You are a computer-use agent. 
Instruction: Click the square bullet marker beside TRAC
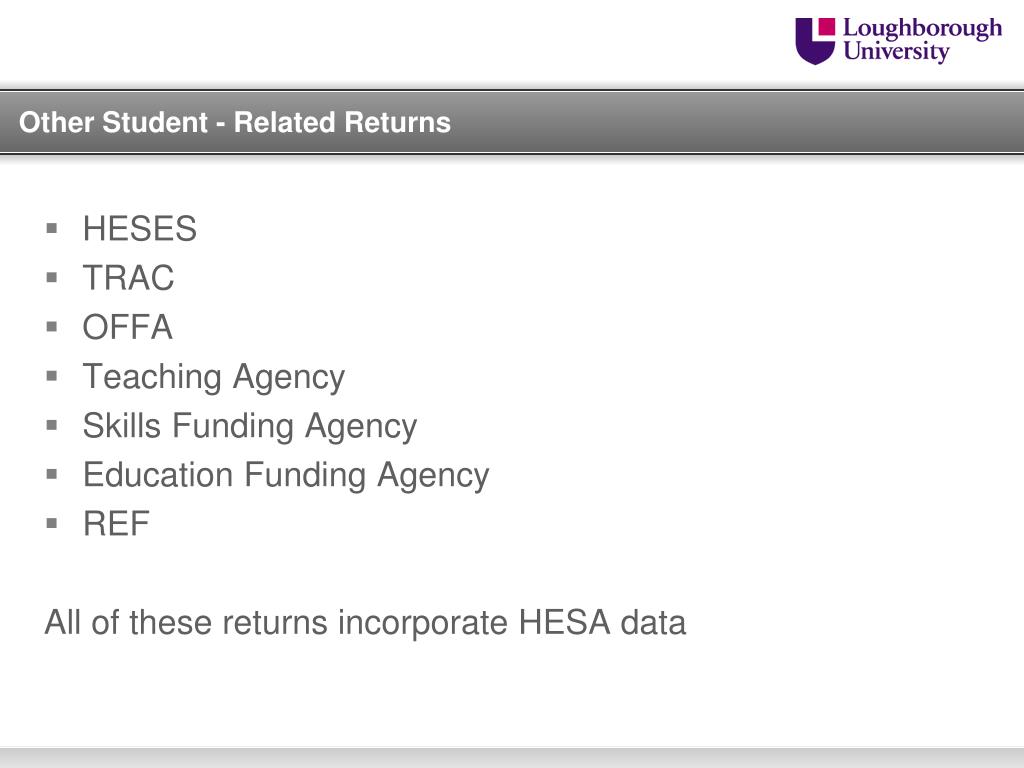(52, 278)
